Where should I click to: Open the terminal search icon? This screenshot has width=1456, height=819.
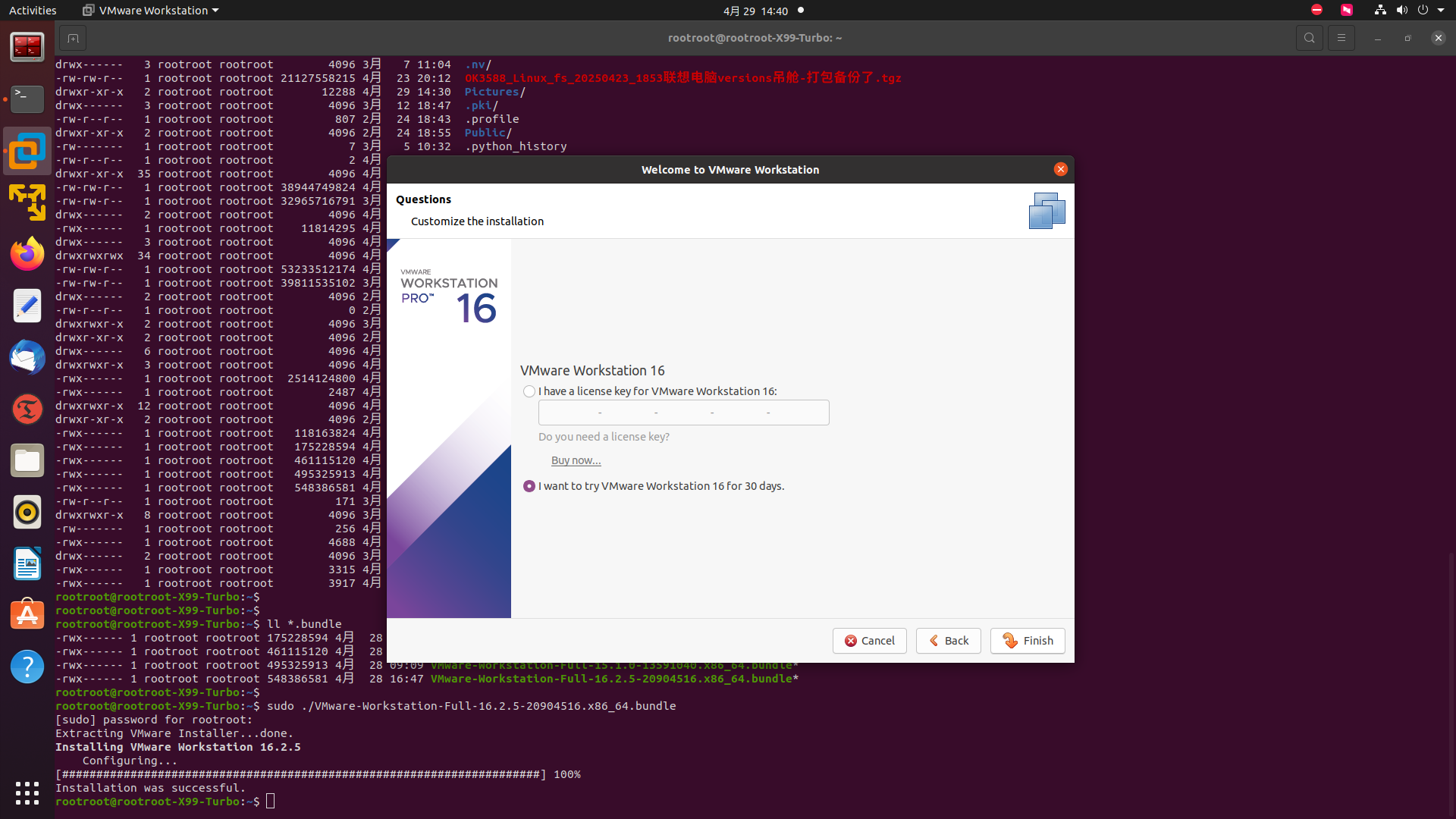(x=1309, y=38)
